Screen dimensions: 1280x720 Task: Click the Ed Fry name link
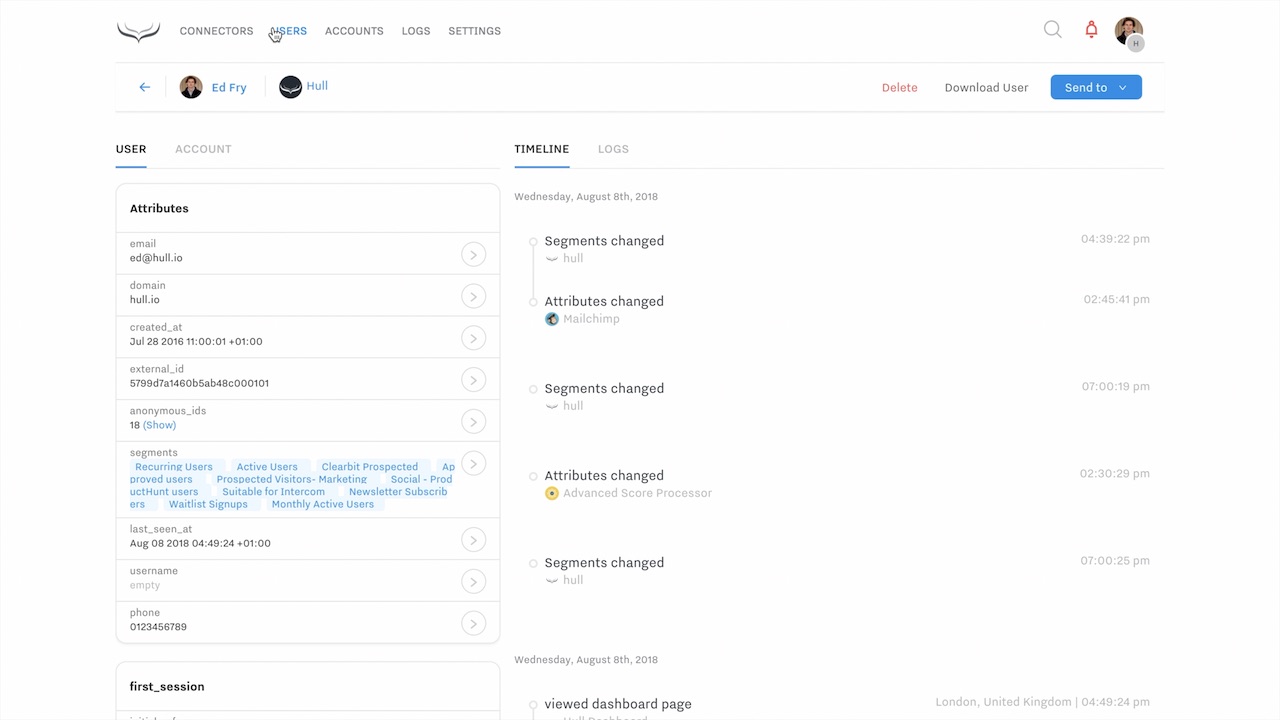[229, 88]
